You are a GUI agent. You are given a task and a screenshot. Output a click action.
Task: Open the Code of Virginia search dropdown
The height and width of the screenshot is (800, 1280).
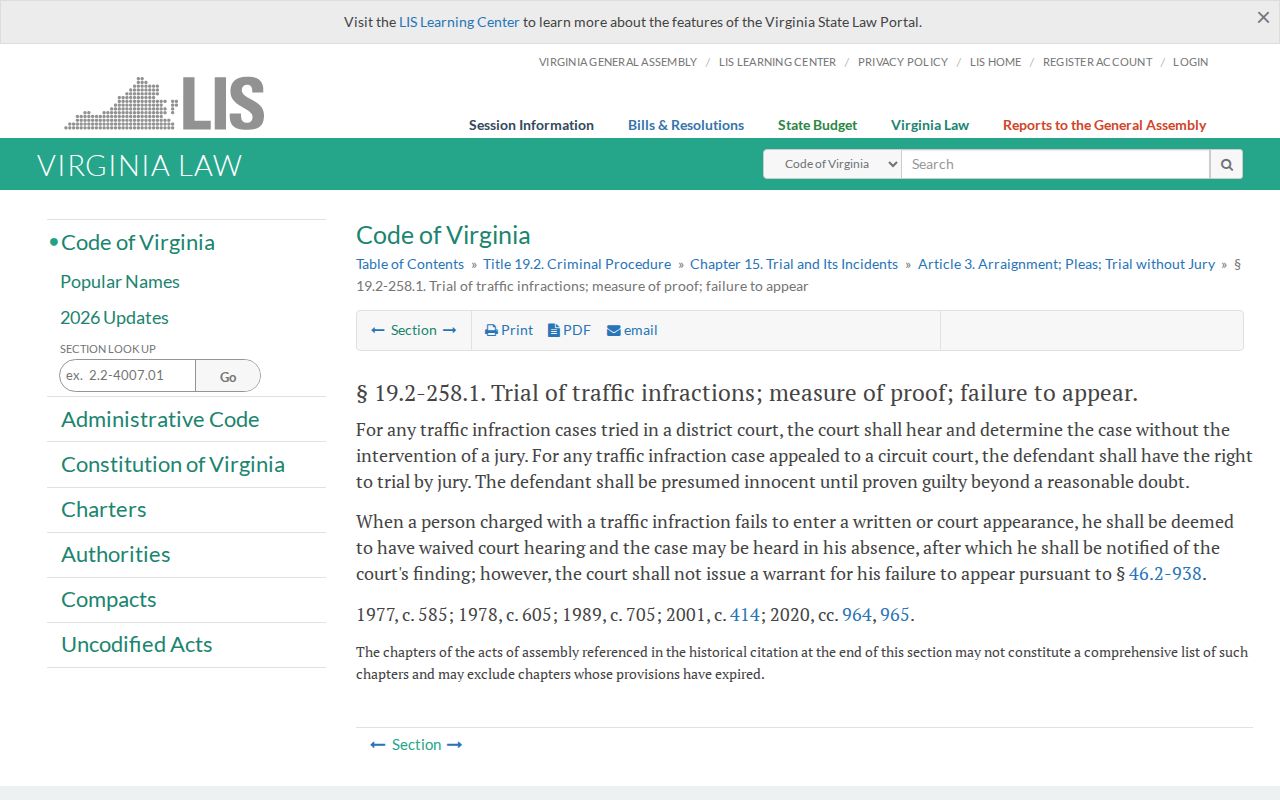click(832, 164)
